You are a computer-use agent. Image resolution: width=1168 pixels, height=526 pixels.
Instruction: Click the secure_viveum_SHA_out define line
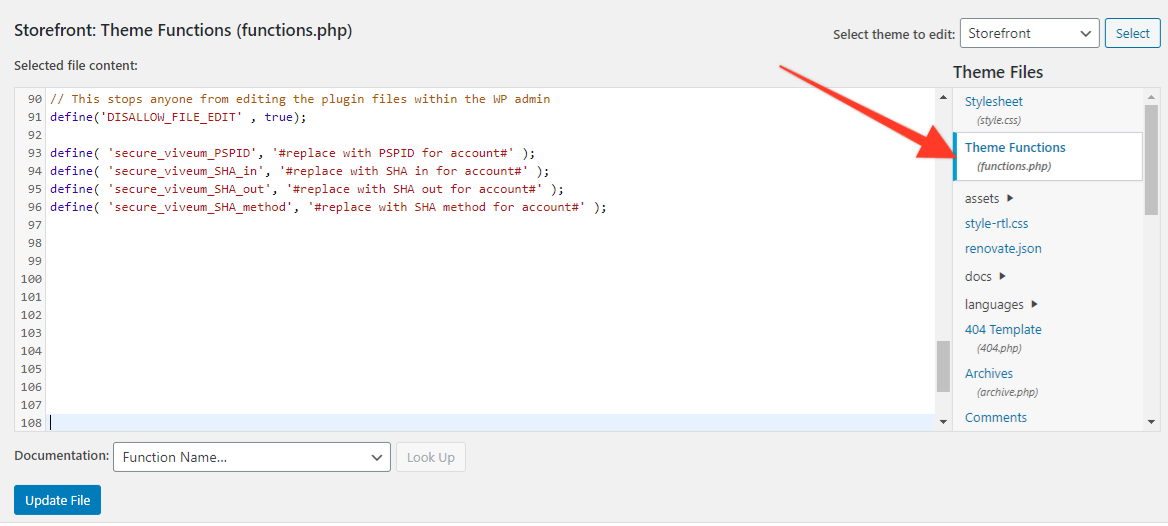coord(307,188)
